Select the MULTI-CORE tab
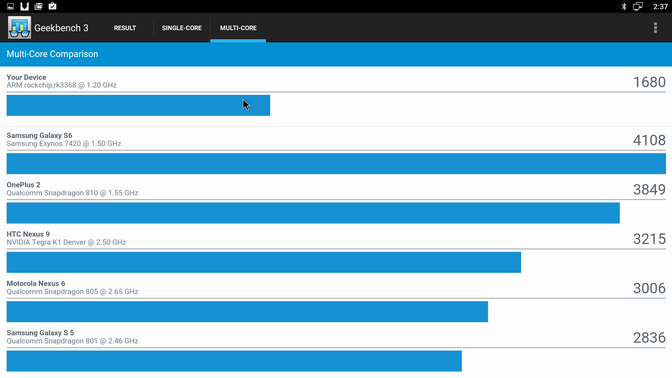 pyautogui.click(x=238, y=28)
